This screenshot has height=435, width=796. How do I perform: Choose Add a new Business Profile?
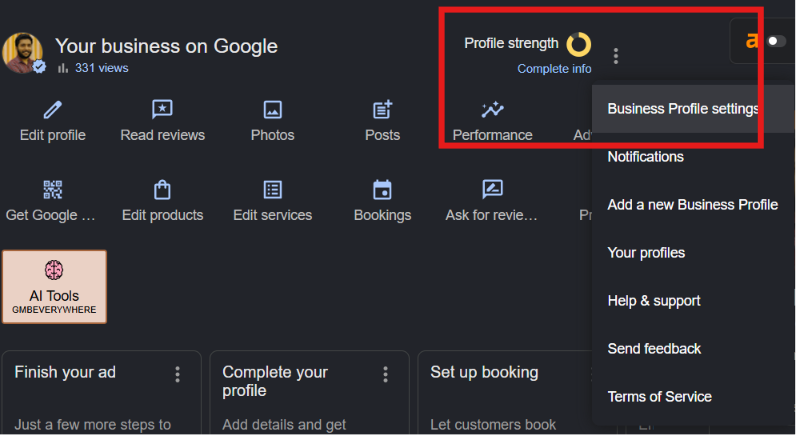point(692,205)
